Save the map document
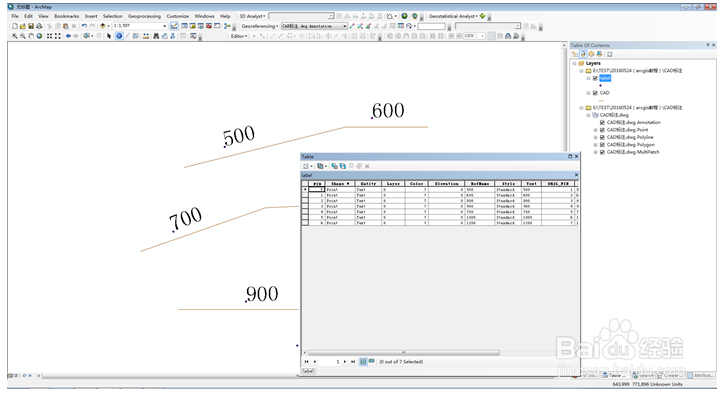Image resolution: width=725 pixels, height=396 pixels. pyautogui.click(x=31, y=26)
